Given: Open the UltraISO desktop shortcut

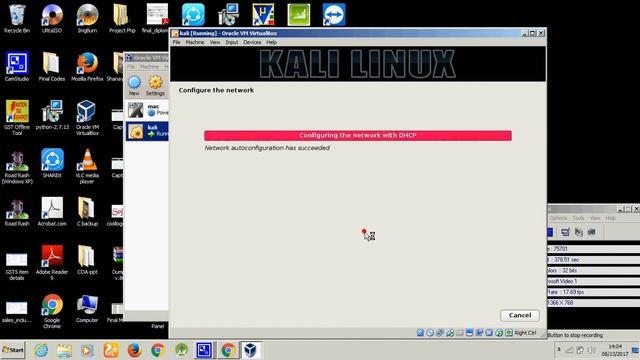Looking at the screenshot, I should [x=52, y=18].
